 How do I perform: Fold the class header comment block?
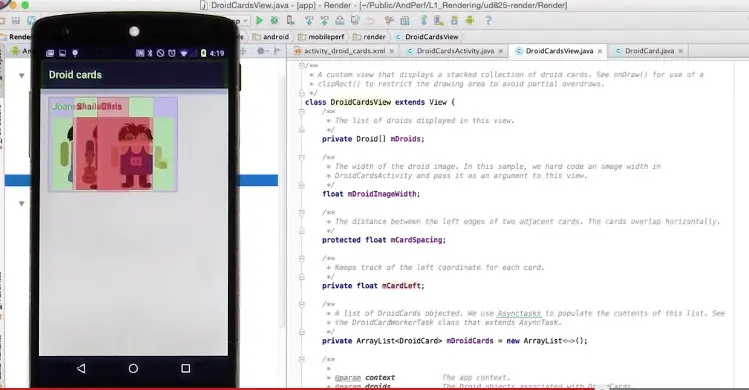pos(301,65)
